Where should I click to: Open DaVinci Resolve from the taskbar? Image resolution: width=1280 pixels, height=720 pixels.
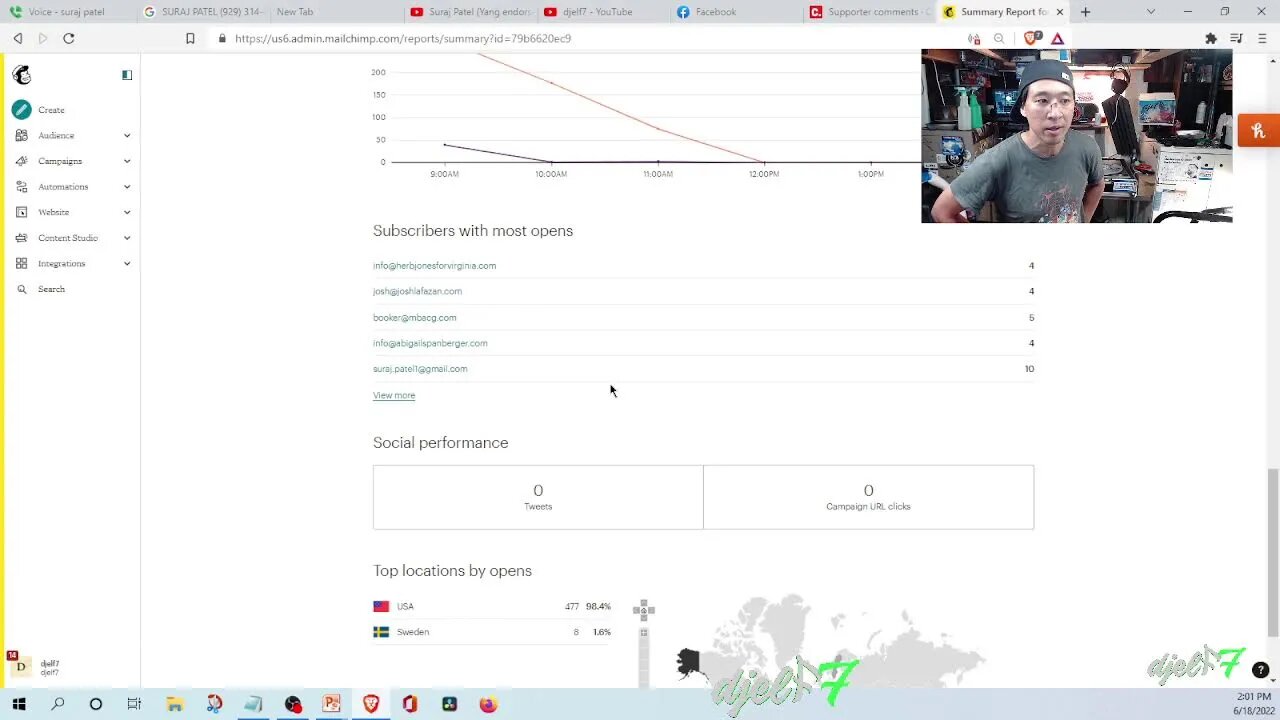449,704
